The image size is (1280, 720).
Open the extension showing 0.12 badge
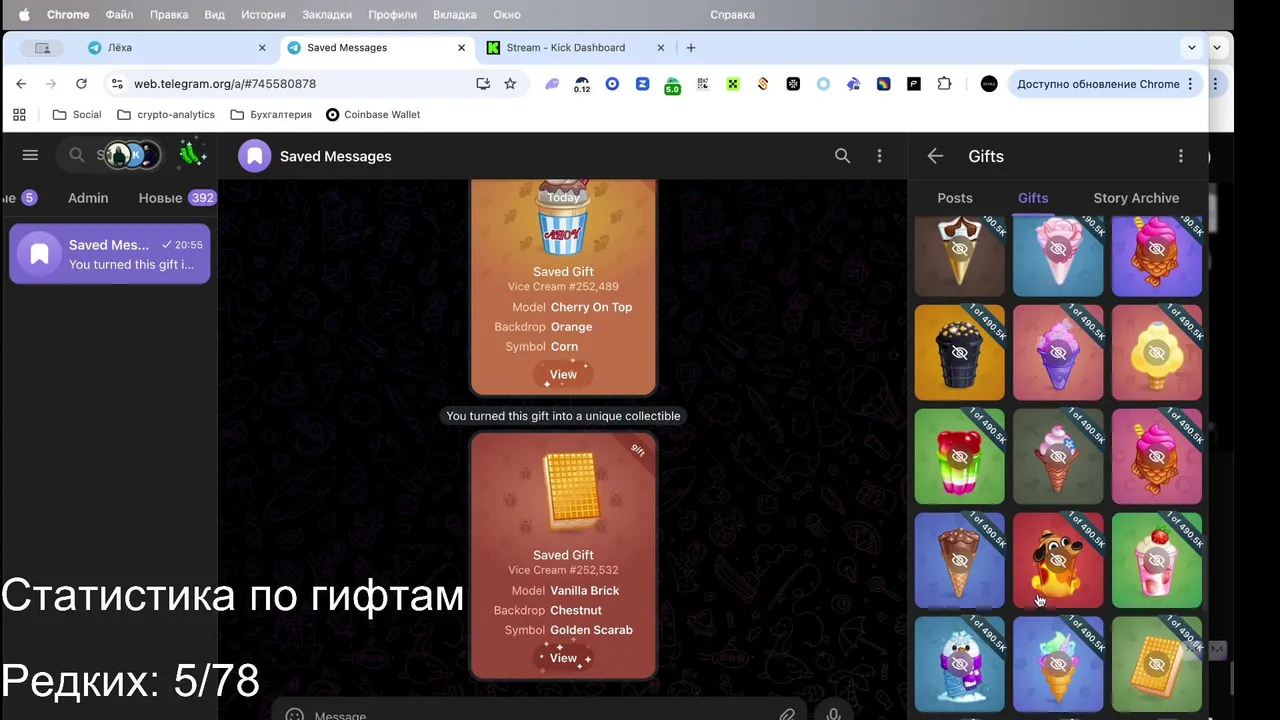582,85
